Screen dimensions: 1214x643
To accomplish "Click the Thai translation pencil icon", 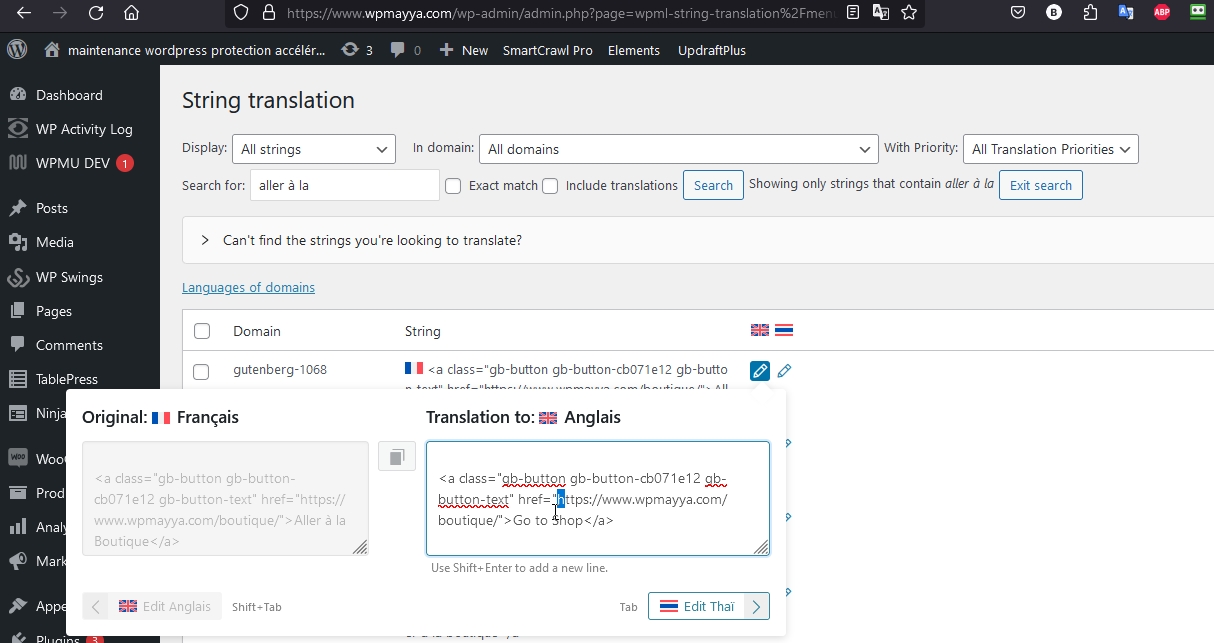I will [784, 371].
